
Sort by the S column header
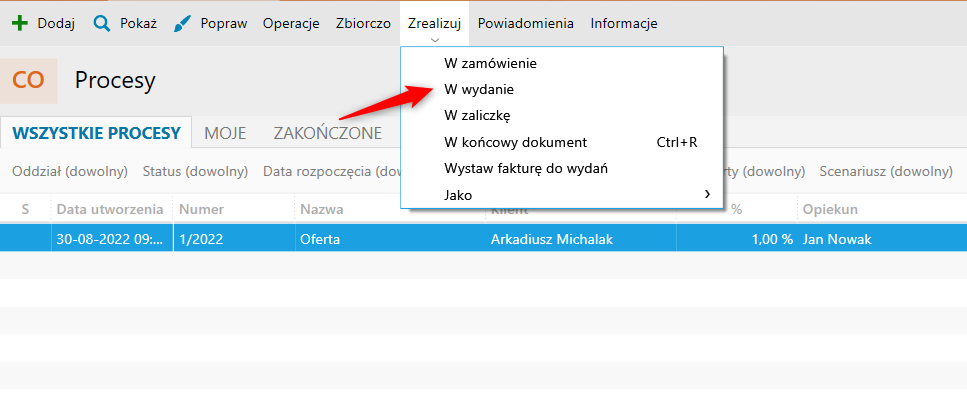(25, 210)
